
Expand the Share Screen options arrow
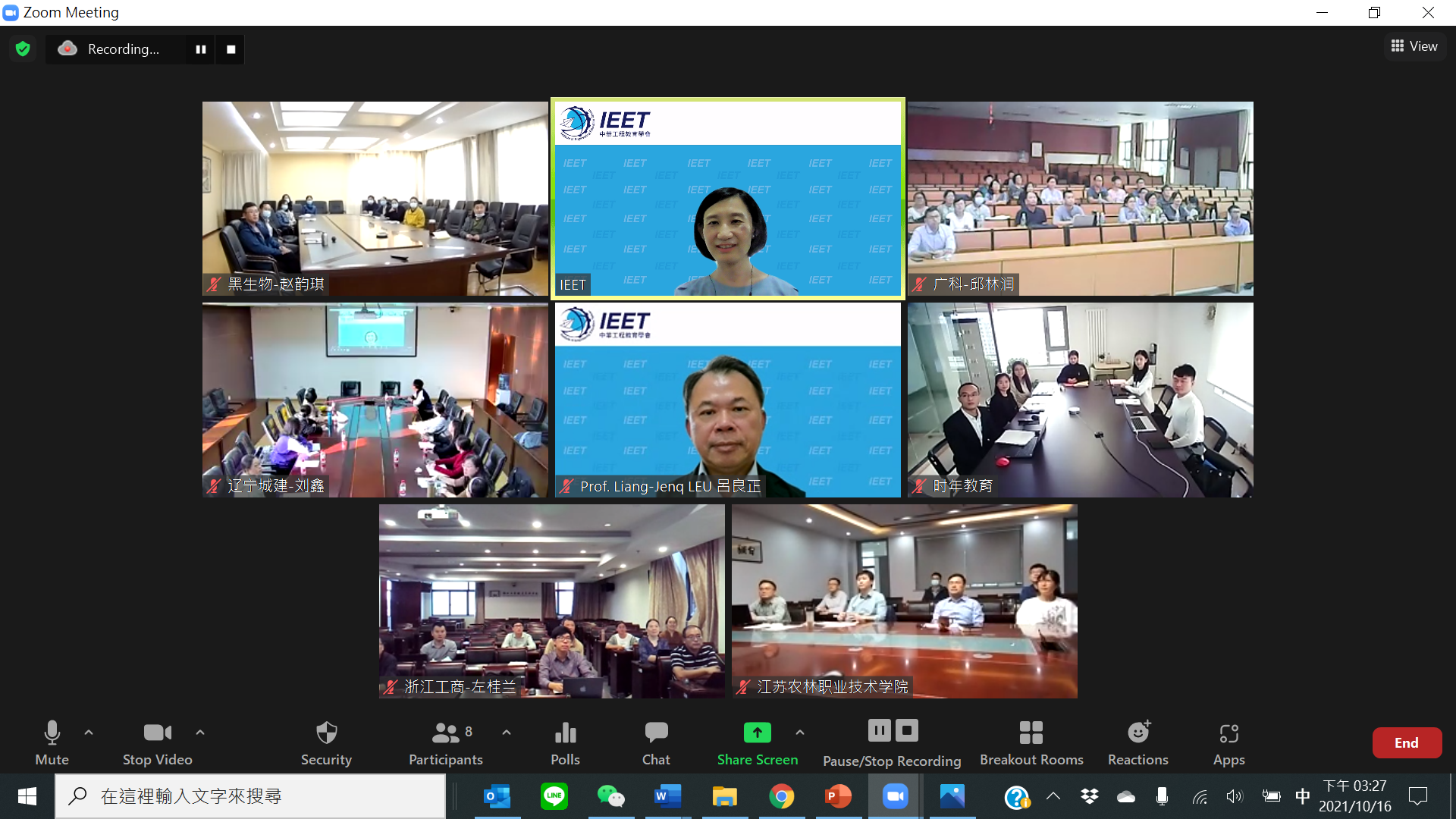pos(799,733)
